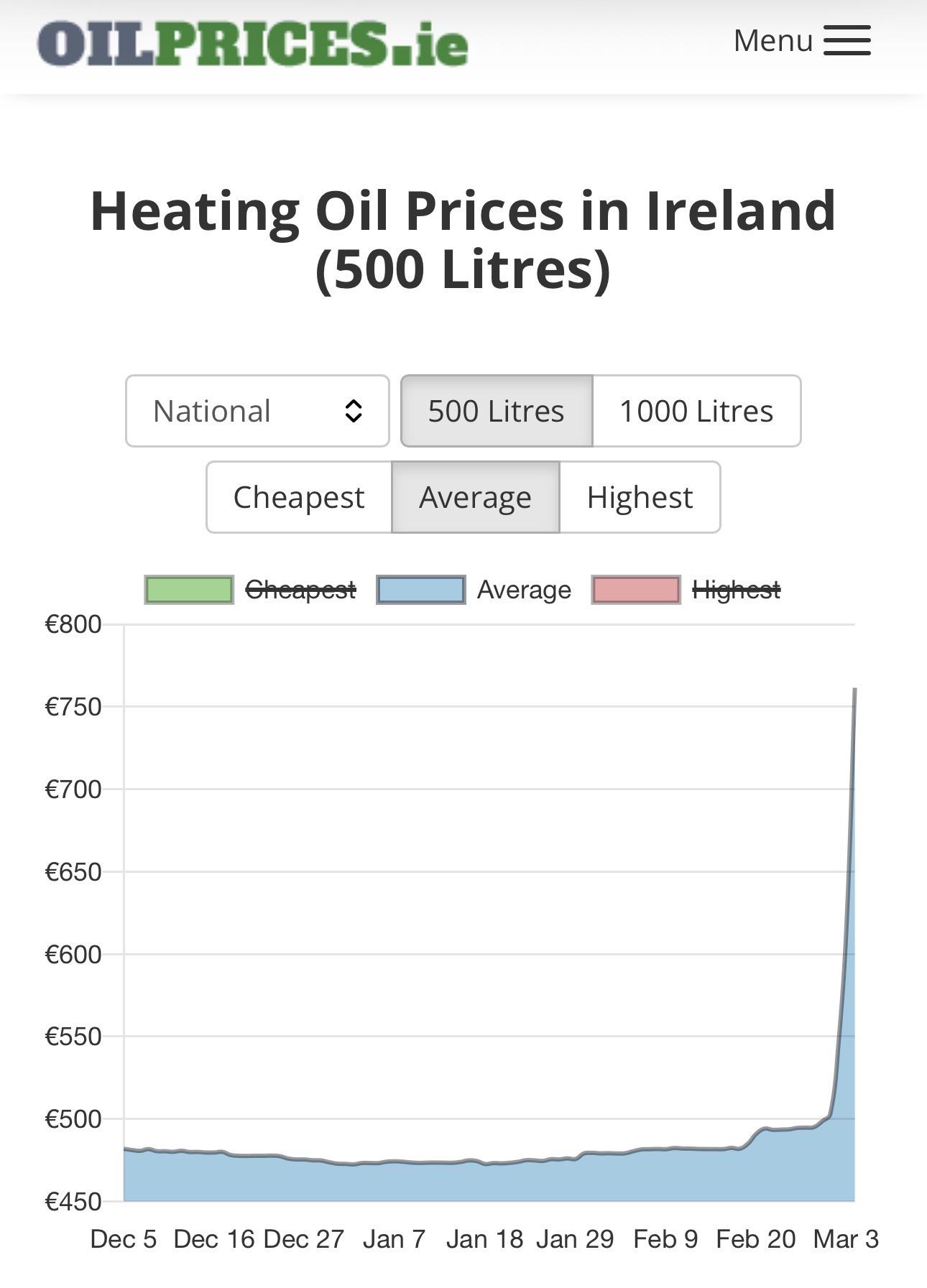Select the Cheapest price button

coord(299,497)
